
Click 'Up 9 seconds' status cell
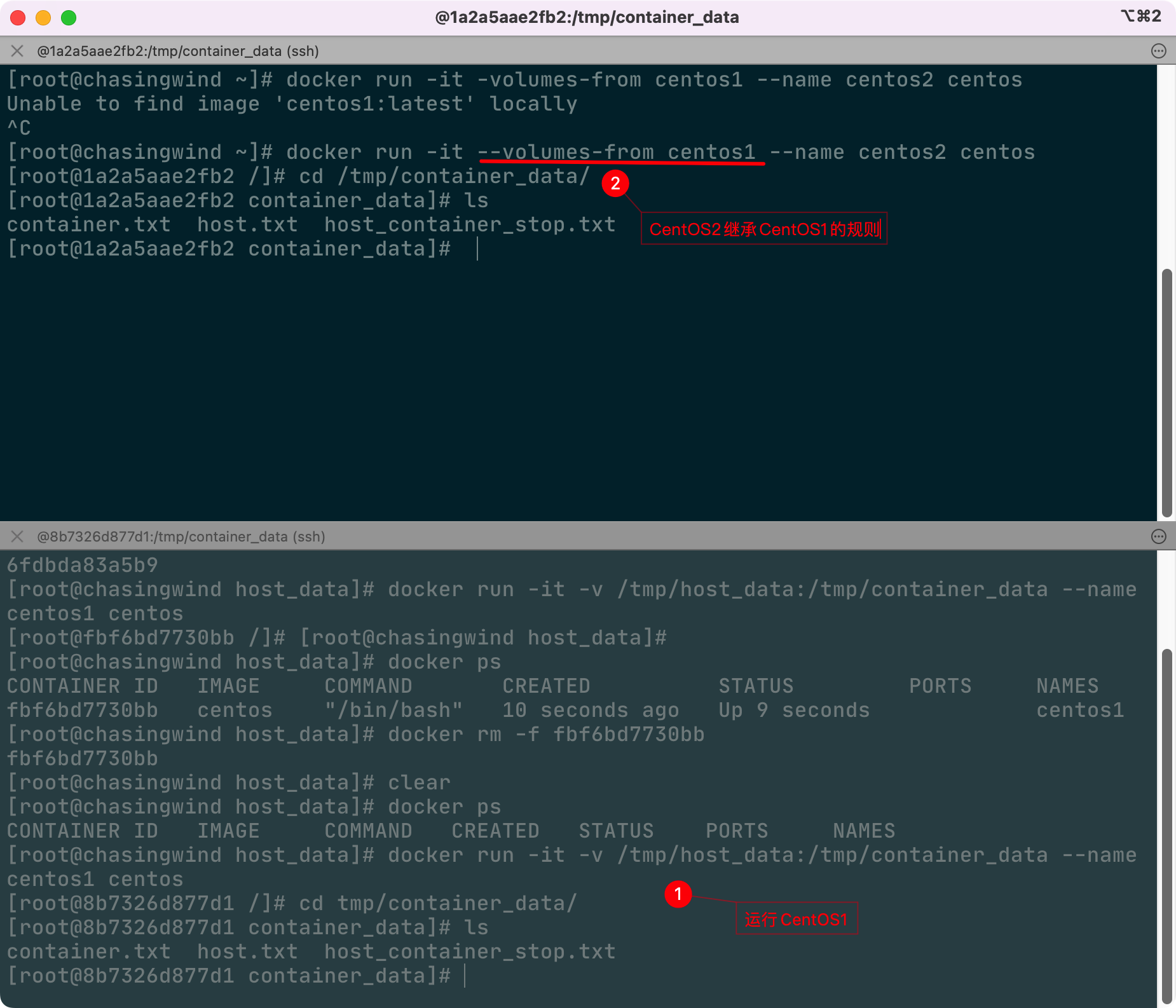(795, 711)
